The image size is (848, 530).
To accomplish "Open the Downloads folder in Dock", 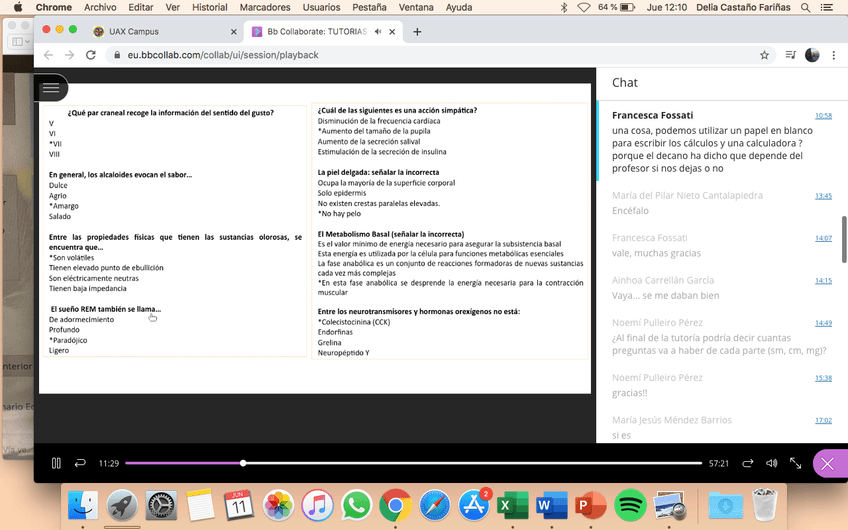I will point(725,506).
